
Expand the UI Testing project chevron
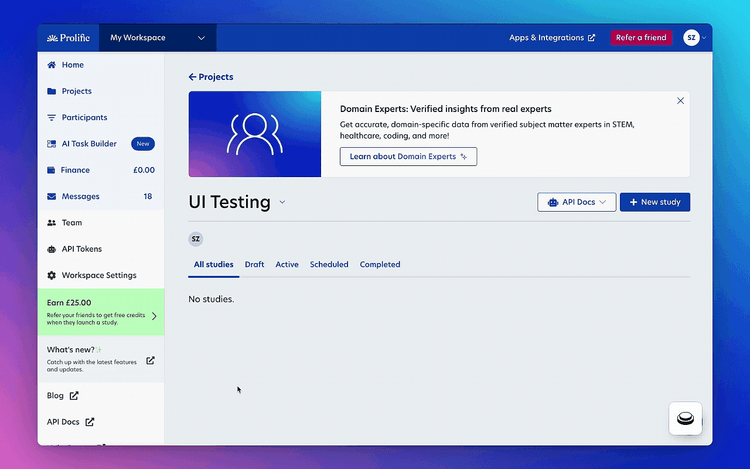pyautogui.click(x=282, y=202)
